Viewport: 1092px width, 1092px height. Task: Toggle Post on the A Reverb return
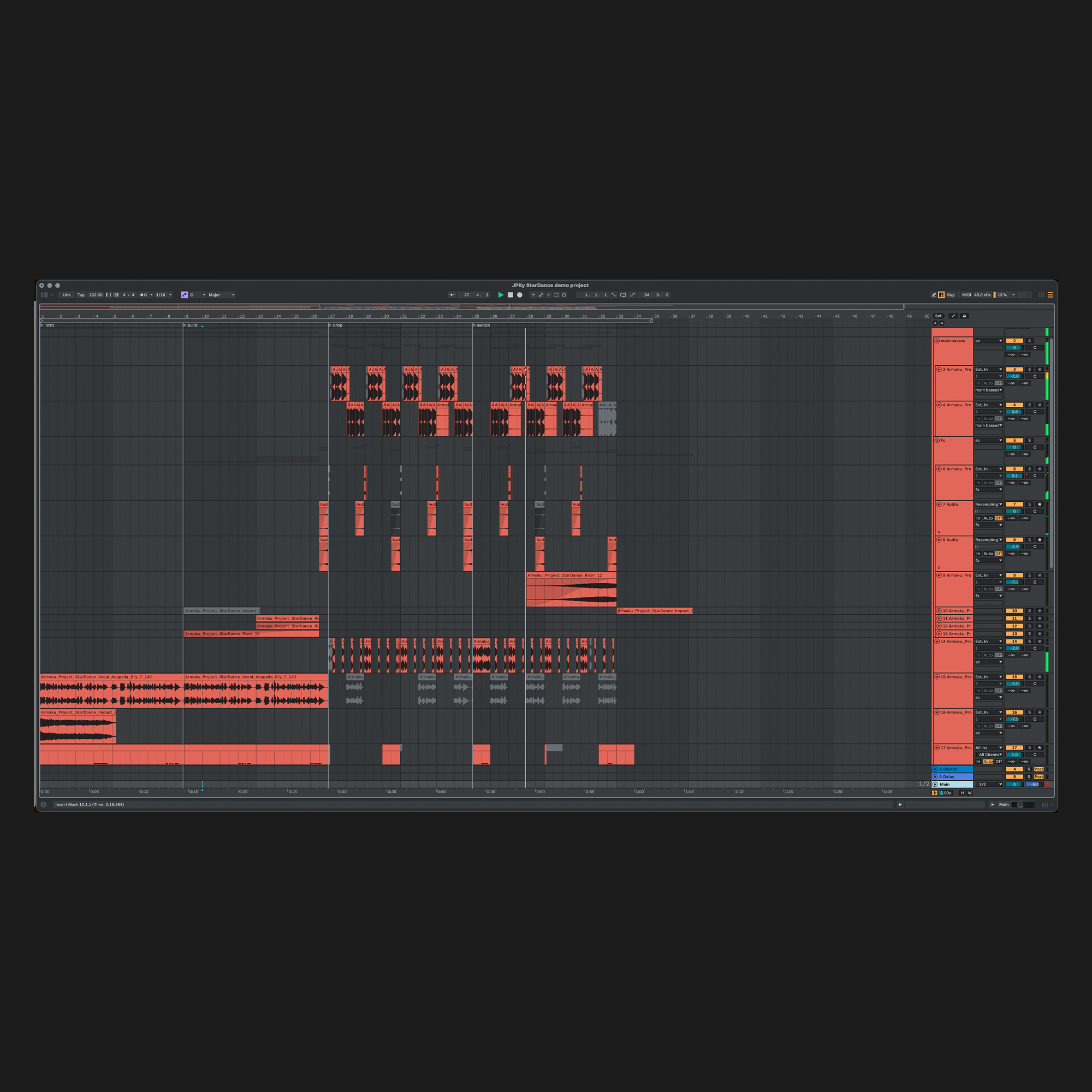[x=1039, y=769]
